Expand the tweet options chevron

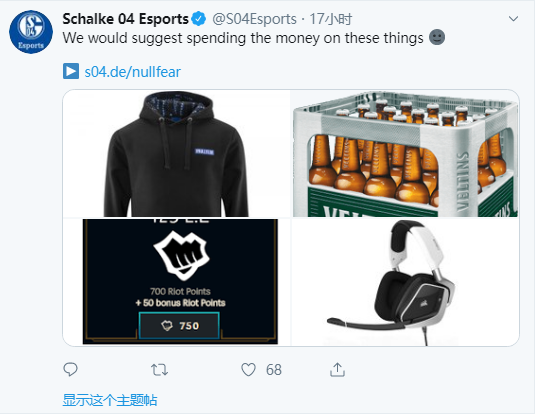pos(513,18)
